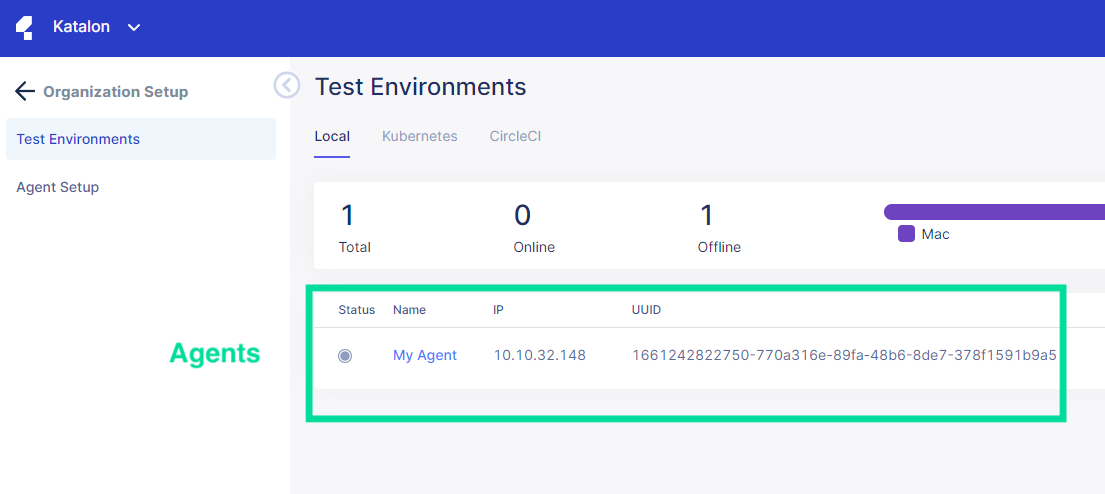Click the IP column header
This screenshot has height=494, width=1105.
tap(498, 310)
